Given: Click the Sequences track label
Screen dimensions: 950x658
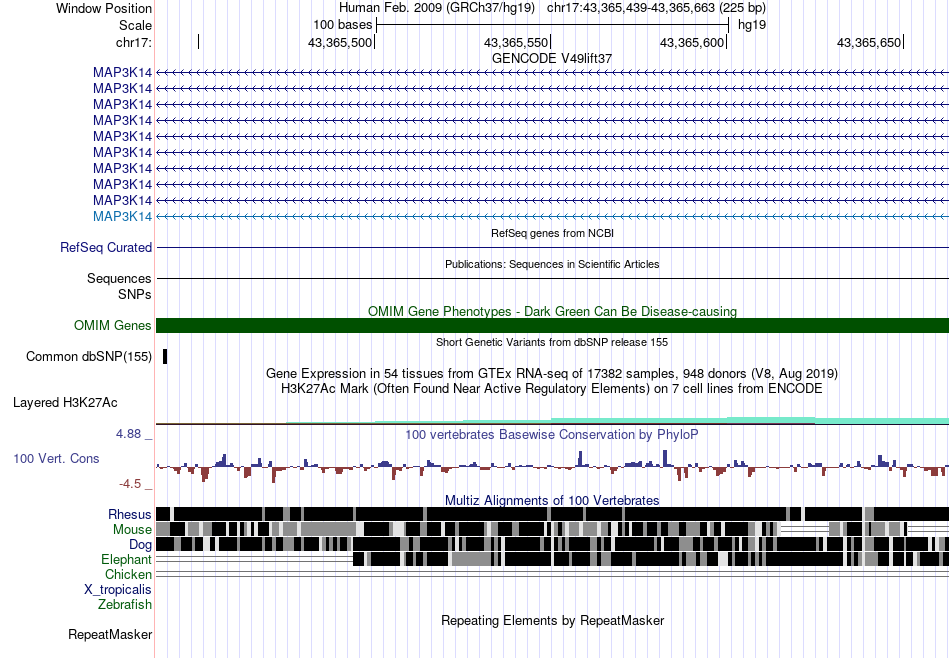Looking at the screenshot, I should pyautogui.click(x=119, y=279).
